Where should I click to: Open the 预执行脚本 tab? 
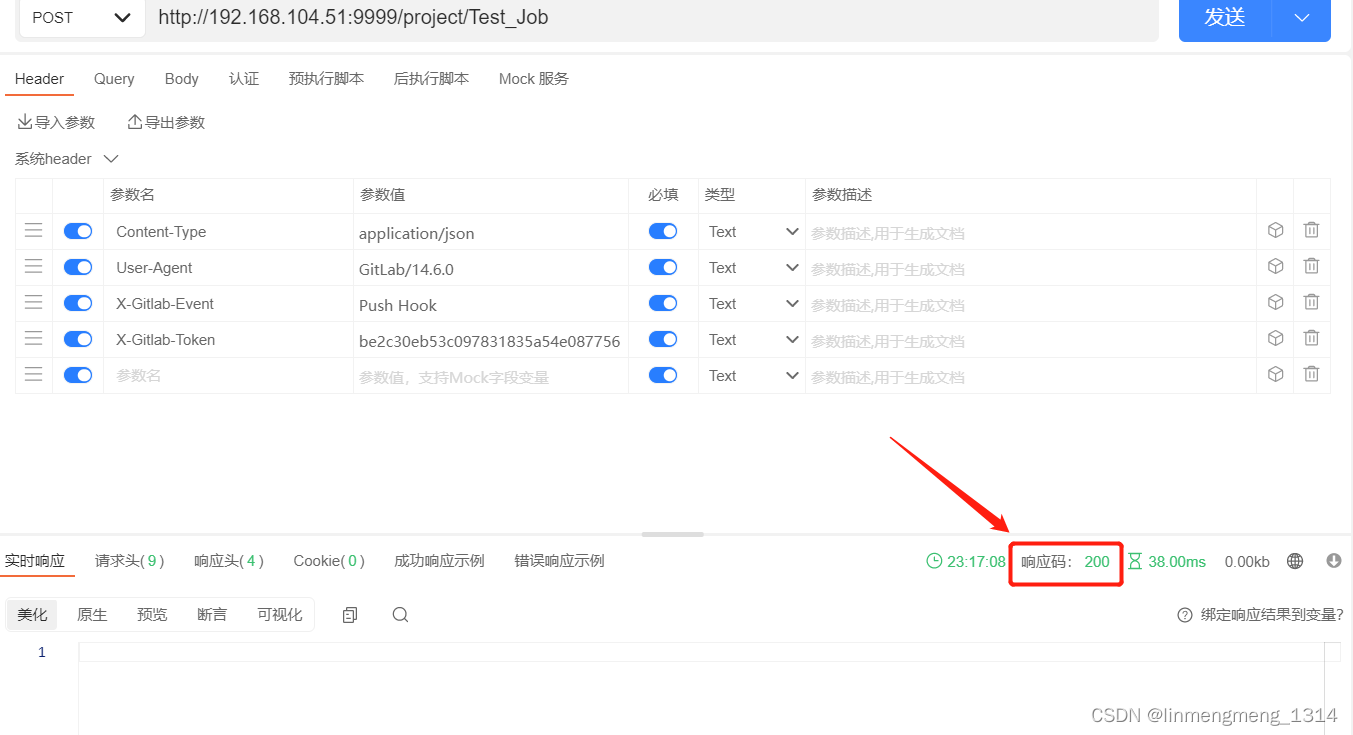(326, 79)
